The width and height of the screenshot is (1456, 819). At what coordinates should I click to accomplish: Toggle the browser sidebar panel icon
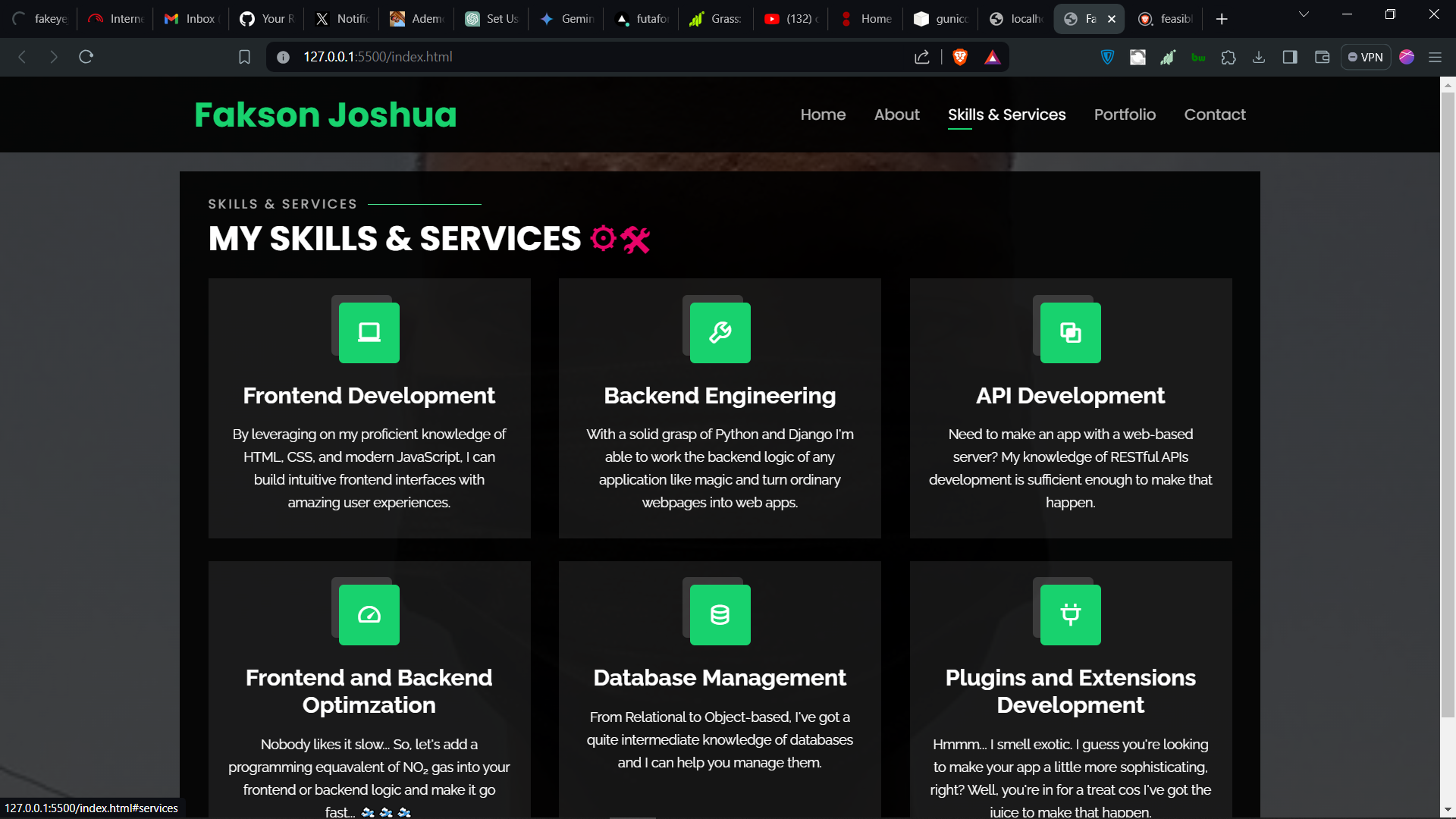point(1290,57)
